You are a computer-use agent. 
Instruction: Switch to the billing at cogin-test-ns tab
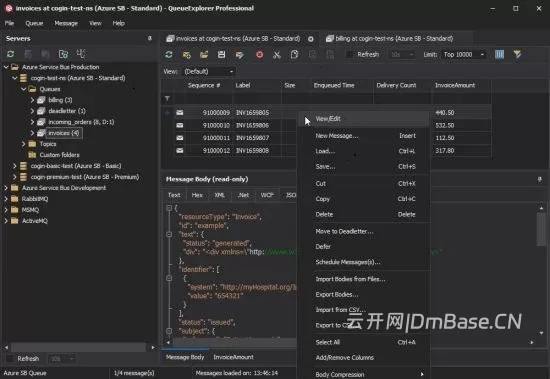pos(394,39)
